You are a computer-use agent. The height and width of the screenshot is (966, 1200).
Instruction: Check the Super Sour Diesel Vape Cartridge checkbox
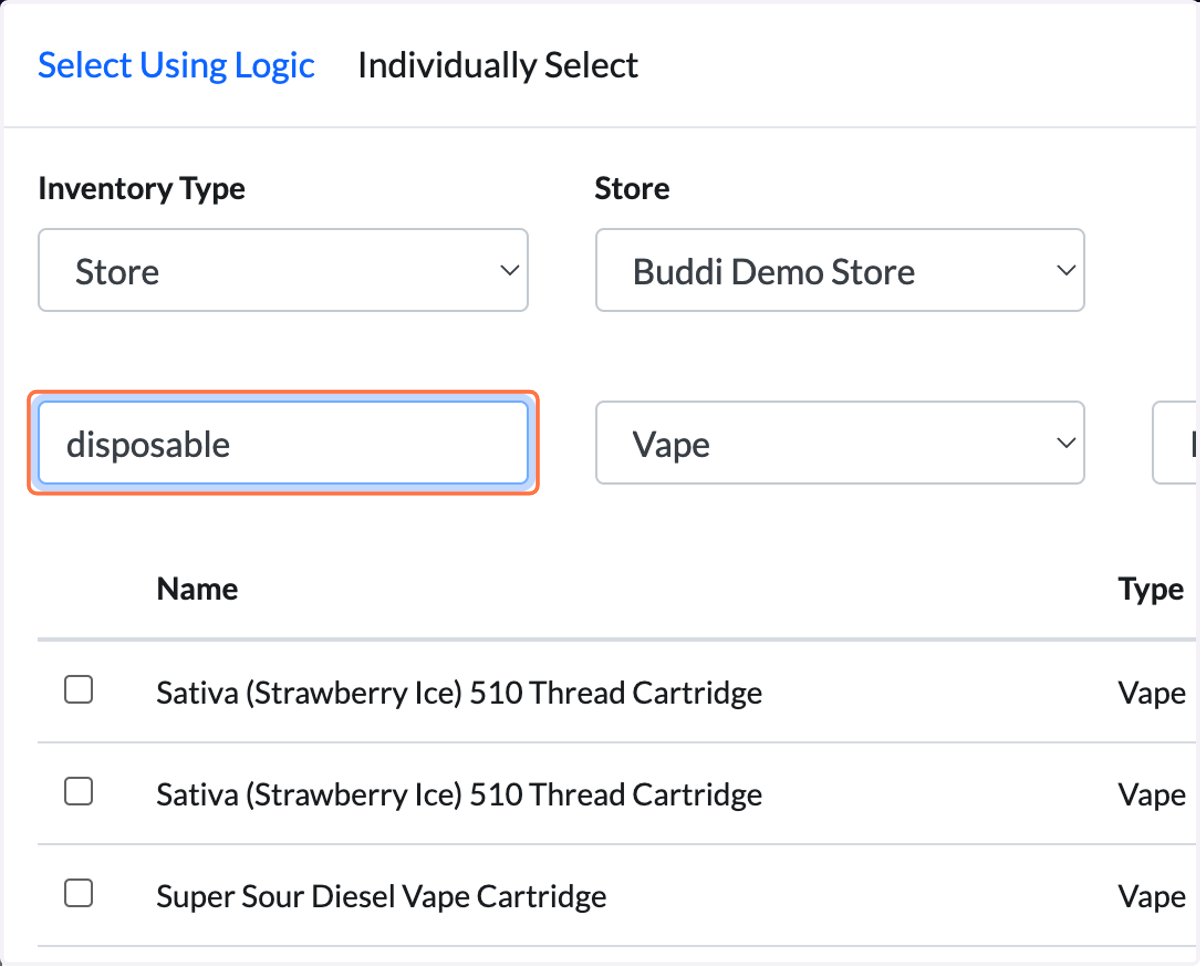[x=79, y=893]
